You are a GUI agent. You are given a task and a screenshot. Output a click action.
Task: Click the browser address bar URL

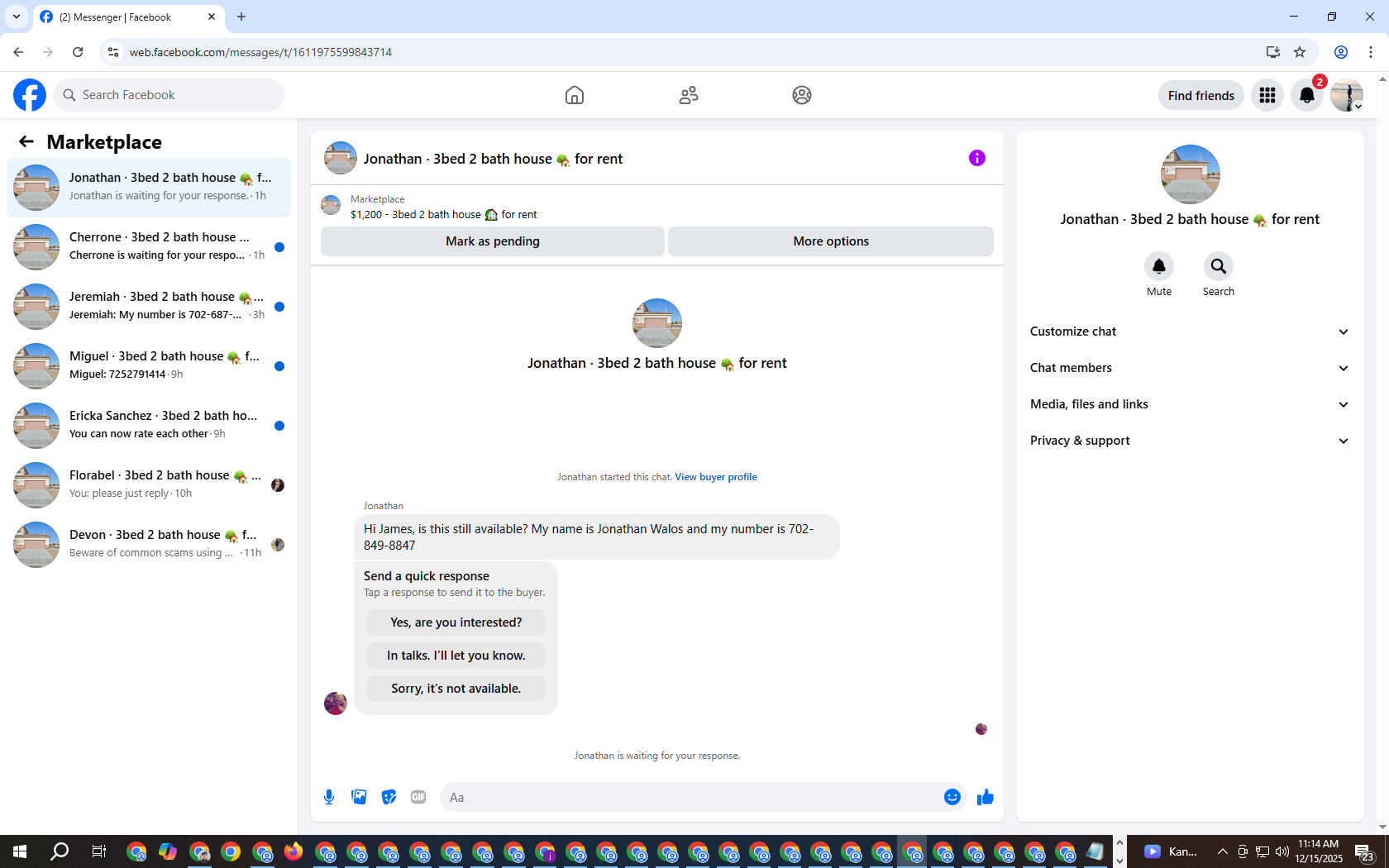[x=260, y=52]
